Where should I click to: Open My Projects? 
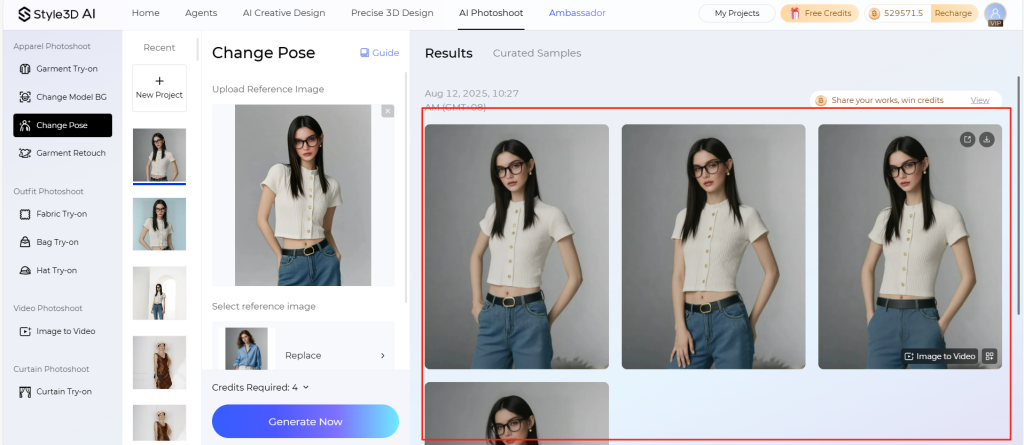tap(737, 13)
